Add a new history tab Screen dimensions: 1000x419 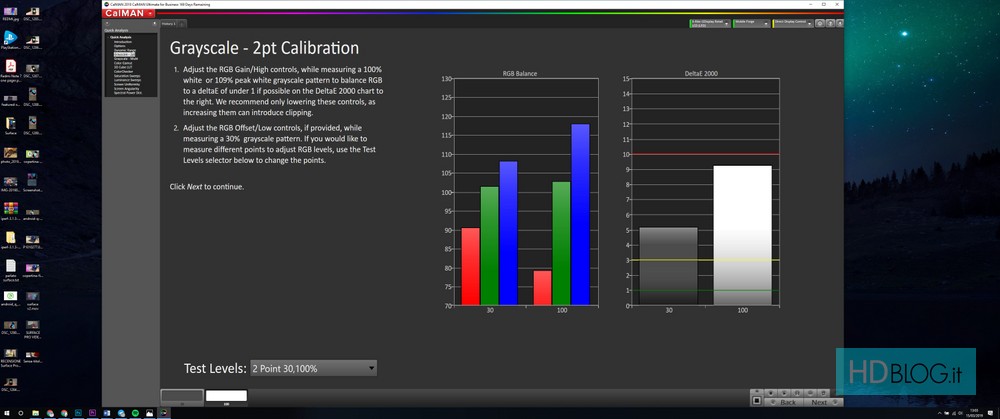point(182,24)
